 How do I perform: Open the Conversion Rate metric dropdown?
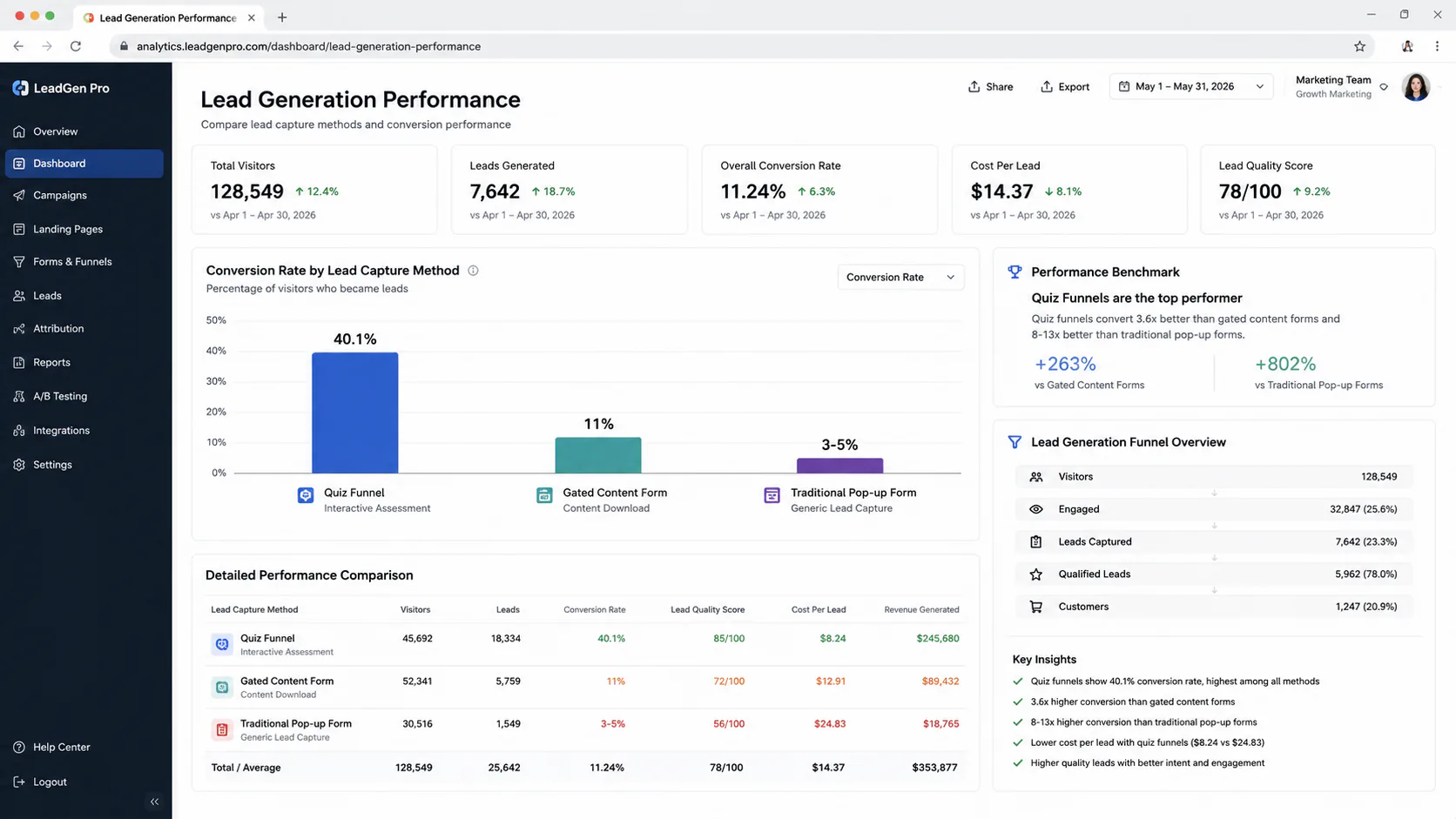900,277
